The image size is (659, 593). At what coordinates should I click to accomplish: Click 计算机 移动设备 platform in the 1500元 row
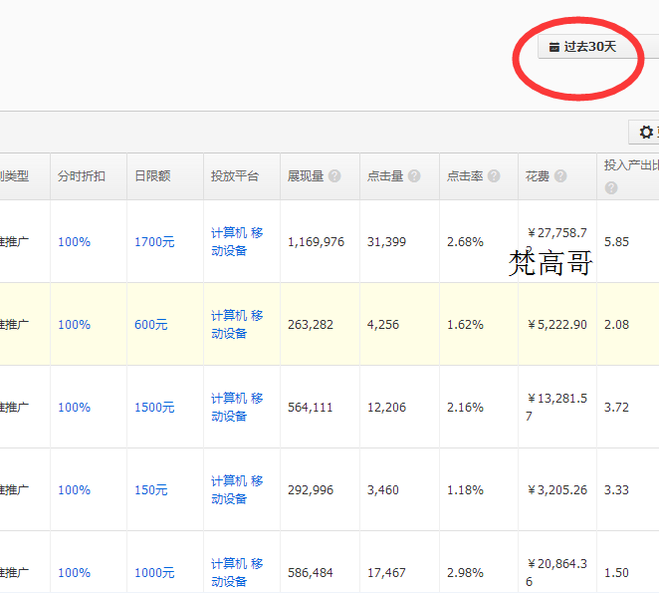pyautogui.click(x=237, y=407)
